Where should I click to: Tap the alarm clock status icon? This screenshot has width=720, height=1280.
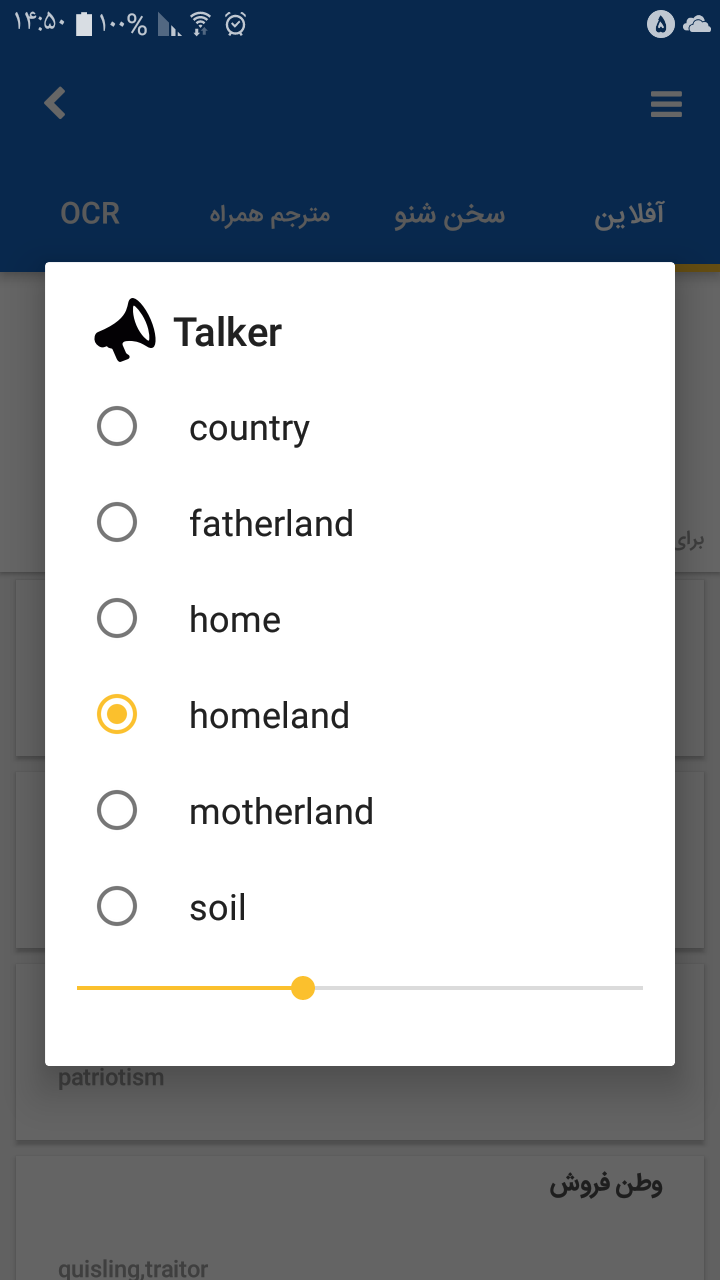tap(236, 24)
